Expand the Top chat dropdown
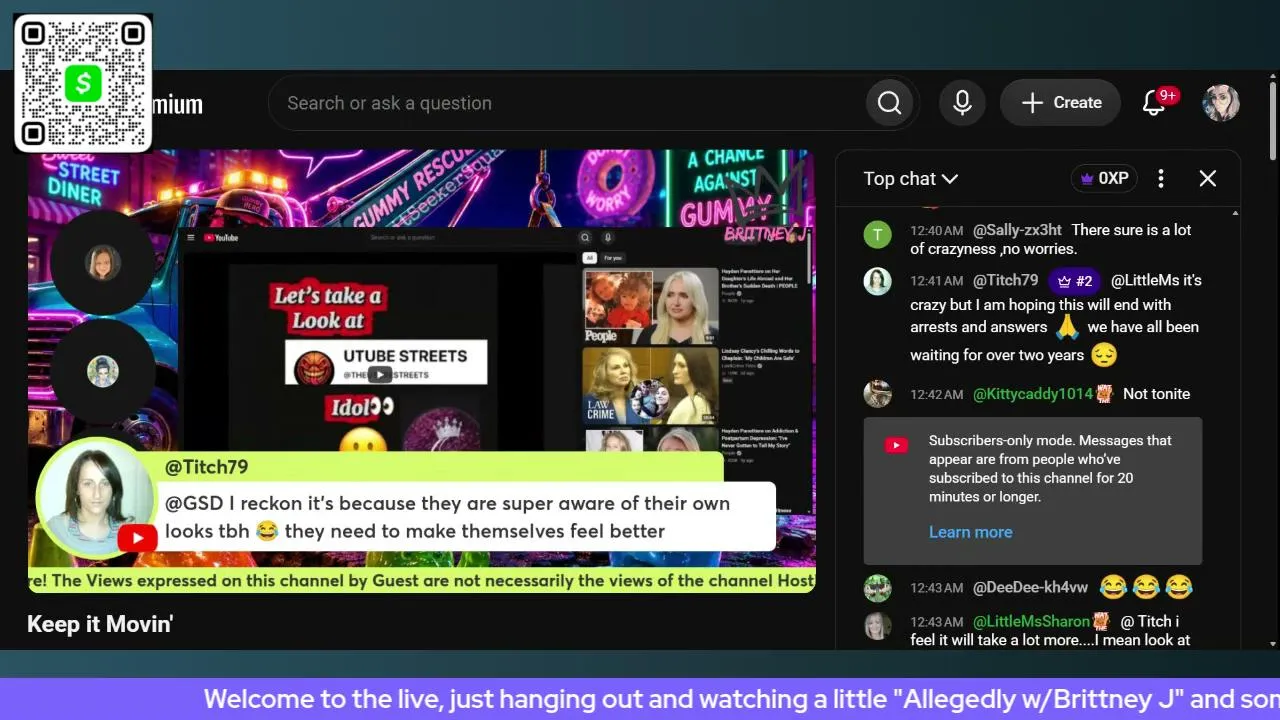 pos(911,179)
